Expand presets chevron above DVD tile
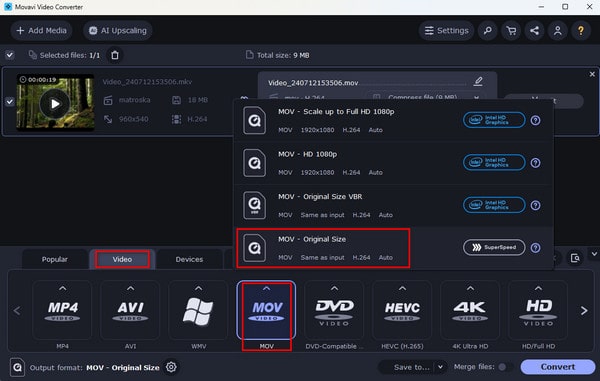 (x=334, y=288)
